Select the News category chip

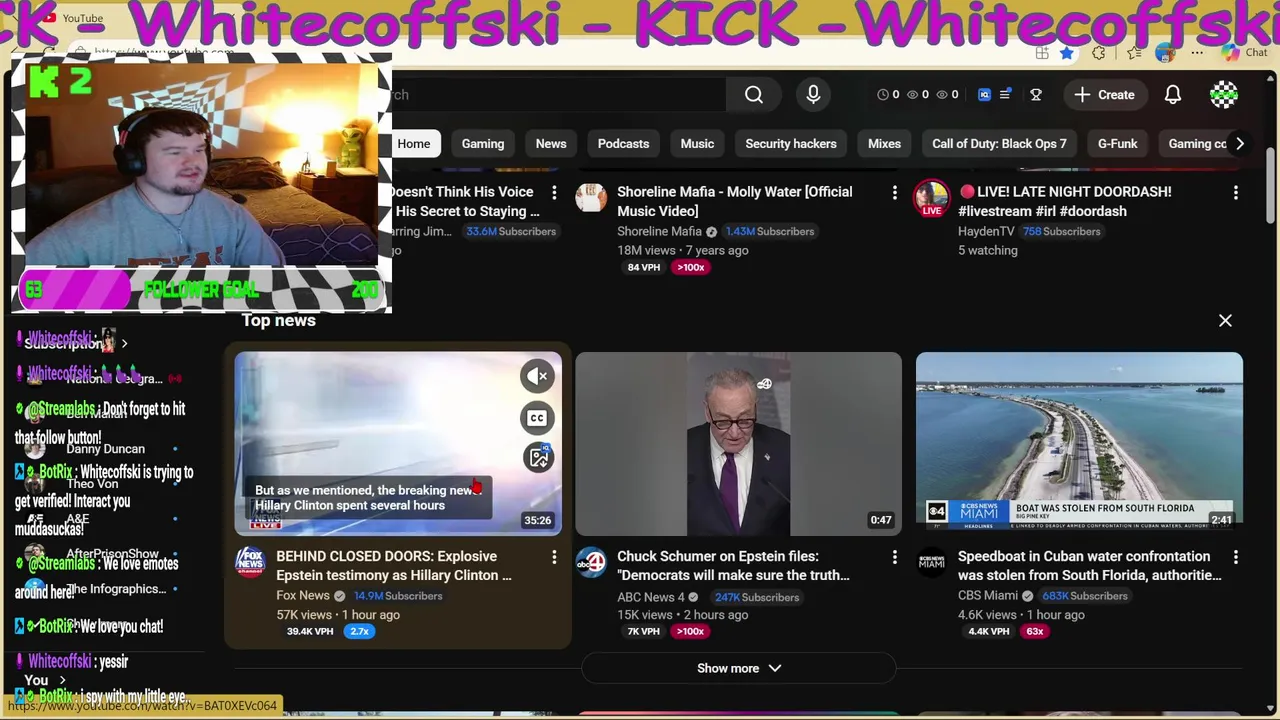(x=551, y=144)
